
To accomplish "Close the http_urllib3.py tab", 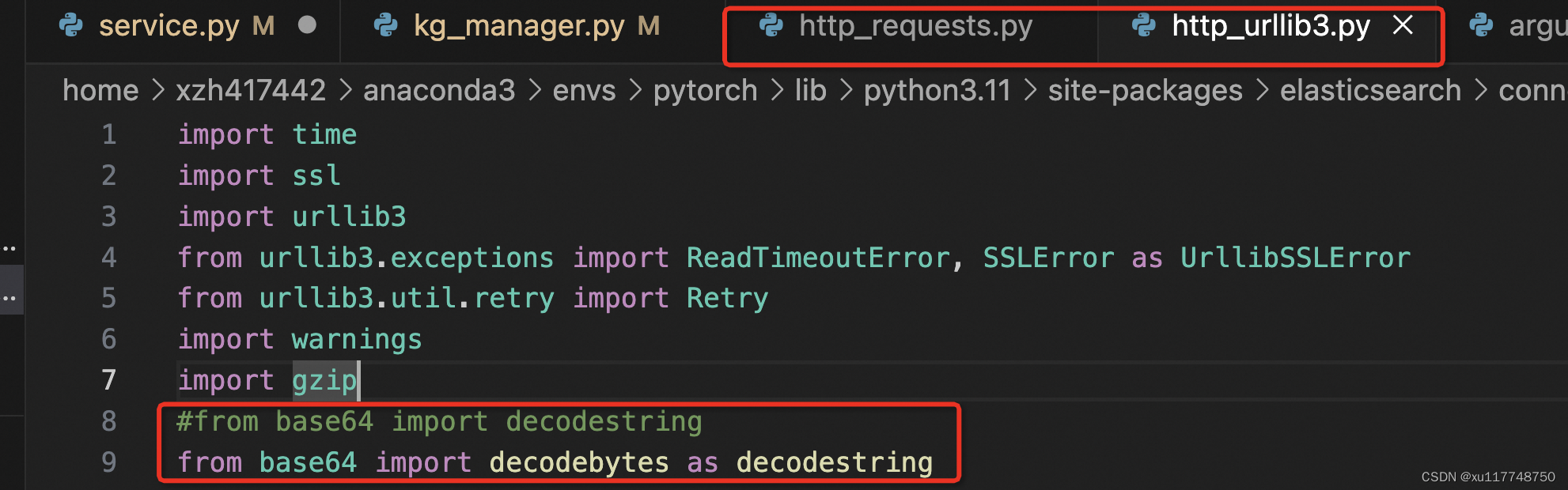I will [x=1402, y=25].
